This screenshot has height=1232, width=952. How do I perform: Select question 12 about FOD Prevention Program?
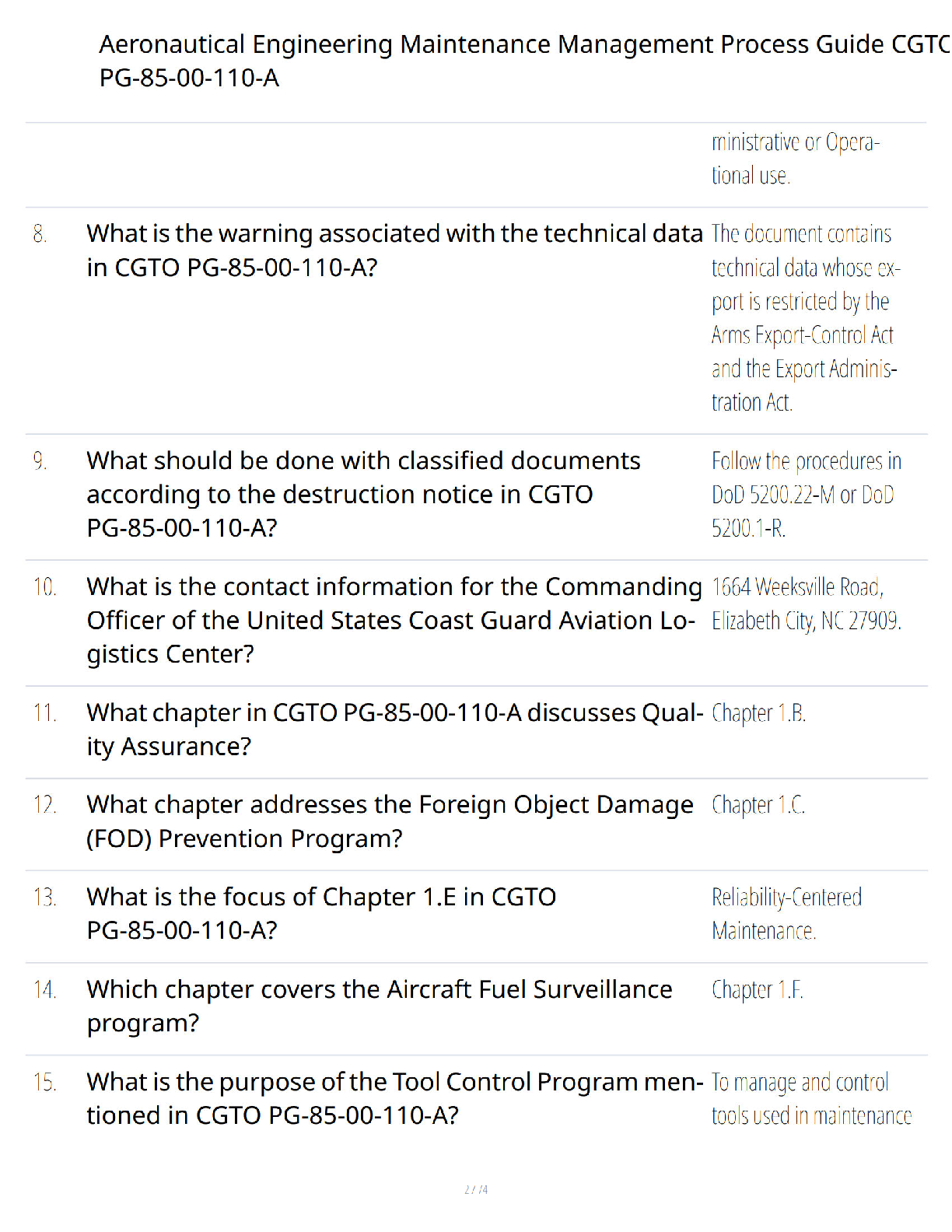click(390, 821)
